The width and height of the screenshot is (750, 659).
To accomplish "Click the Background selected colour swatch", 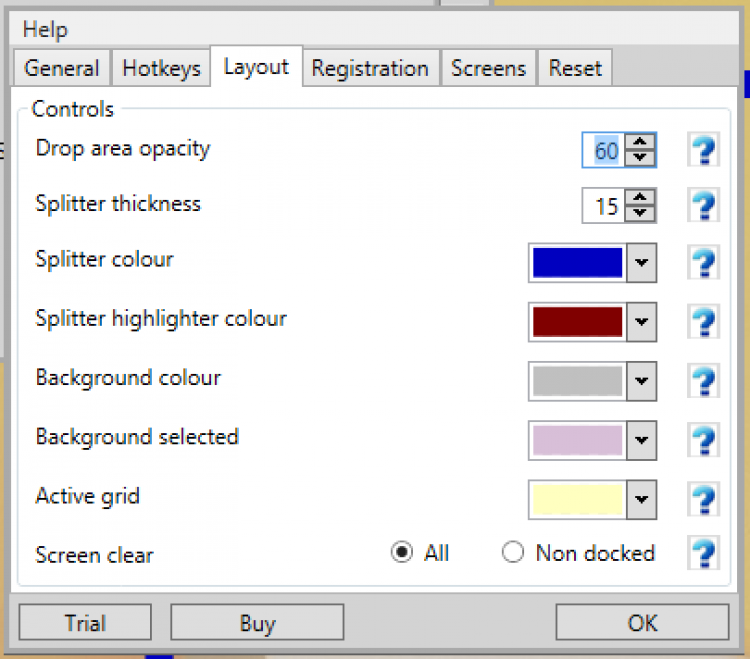I will [x=578, y=439].
